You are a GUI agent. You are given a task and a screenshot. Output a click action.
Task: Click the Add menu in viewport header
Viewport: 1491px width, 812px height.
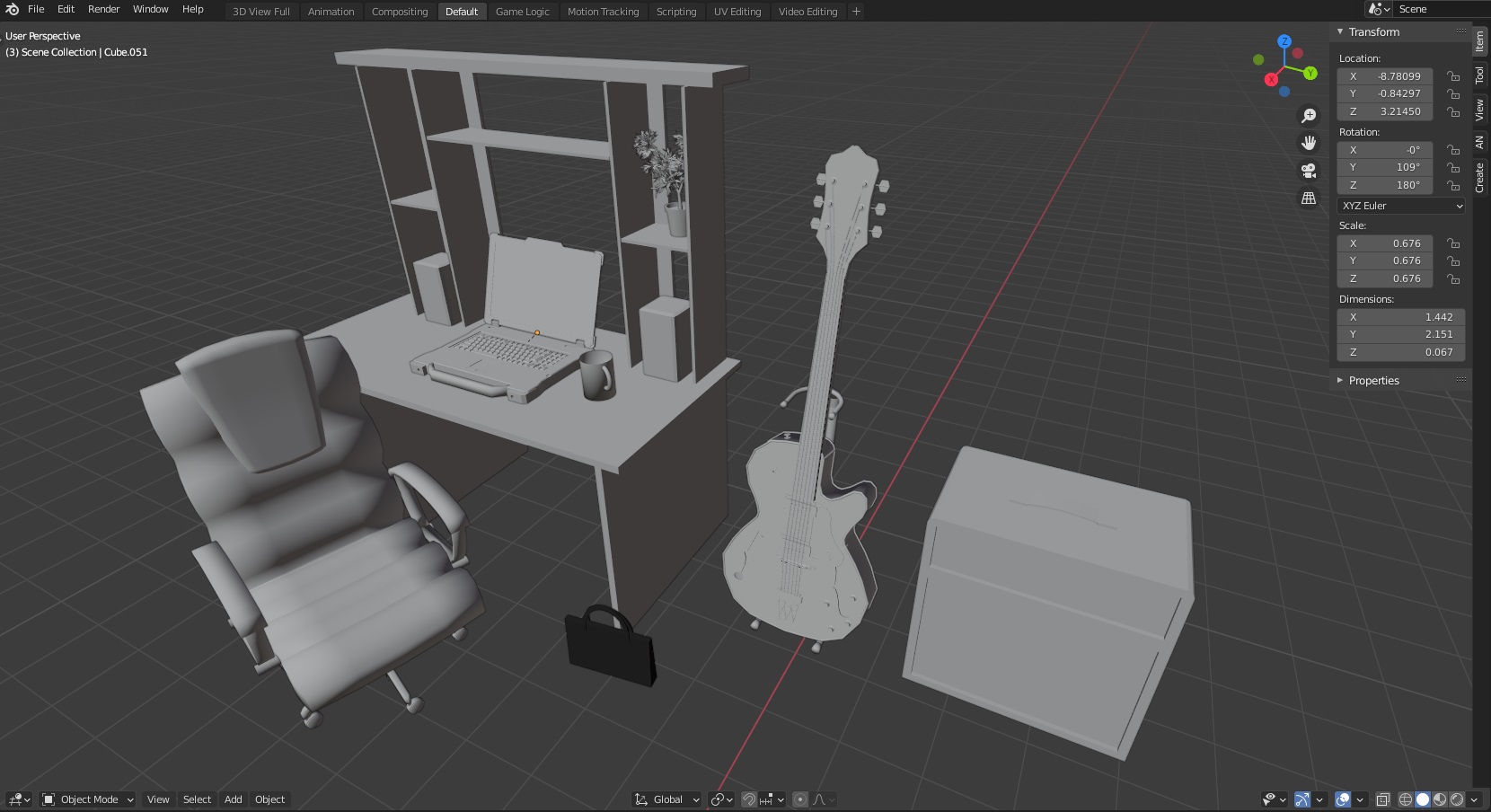point(233,799)
